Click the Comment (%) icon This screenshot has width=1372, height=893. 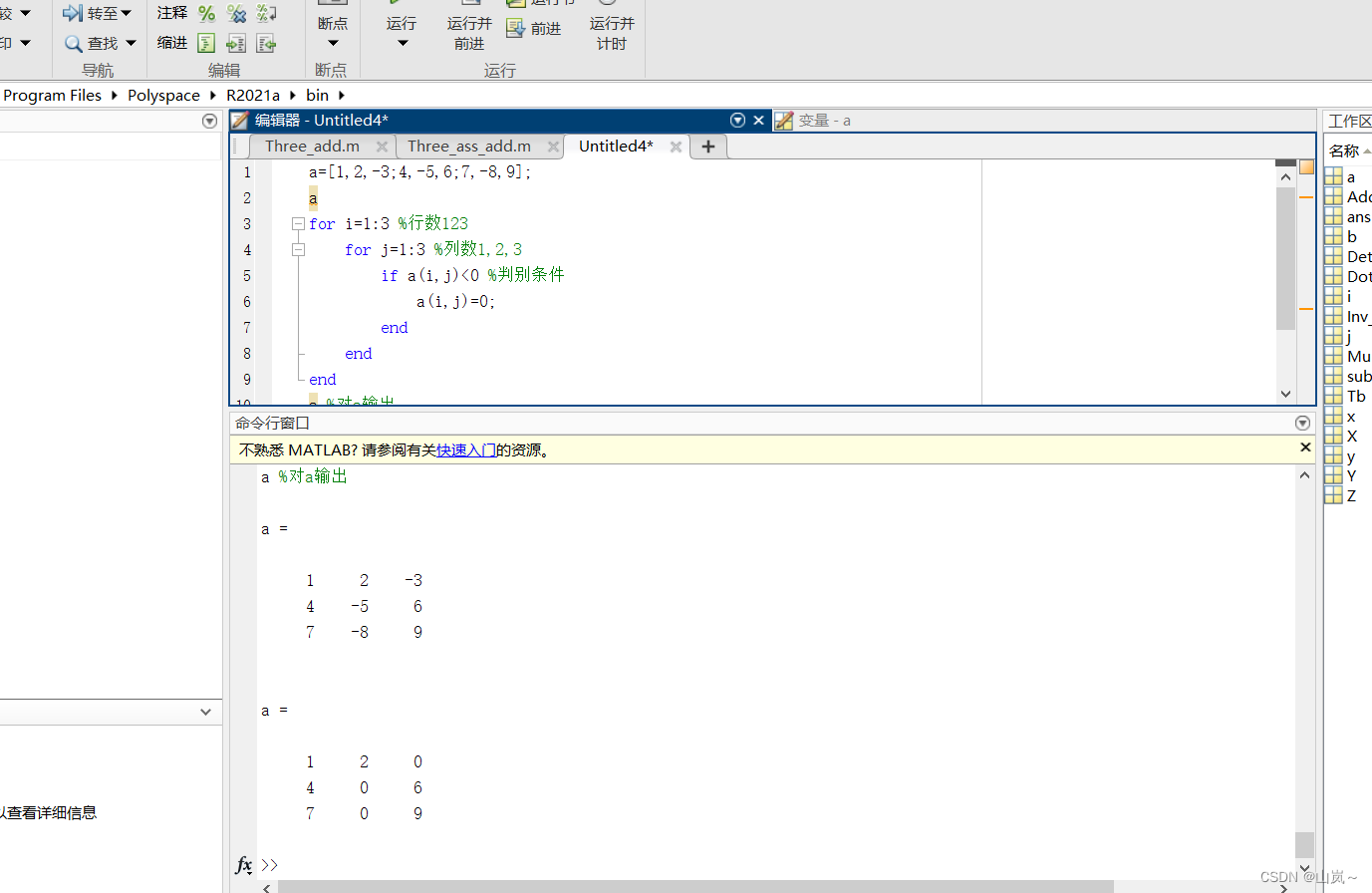tap(206, 13)
